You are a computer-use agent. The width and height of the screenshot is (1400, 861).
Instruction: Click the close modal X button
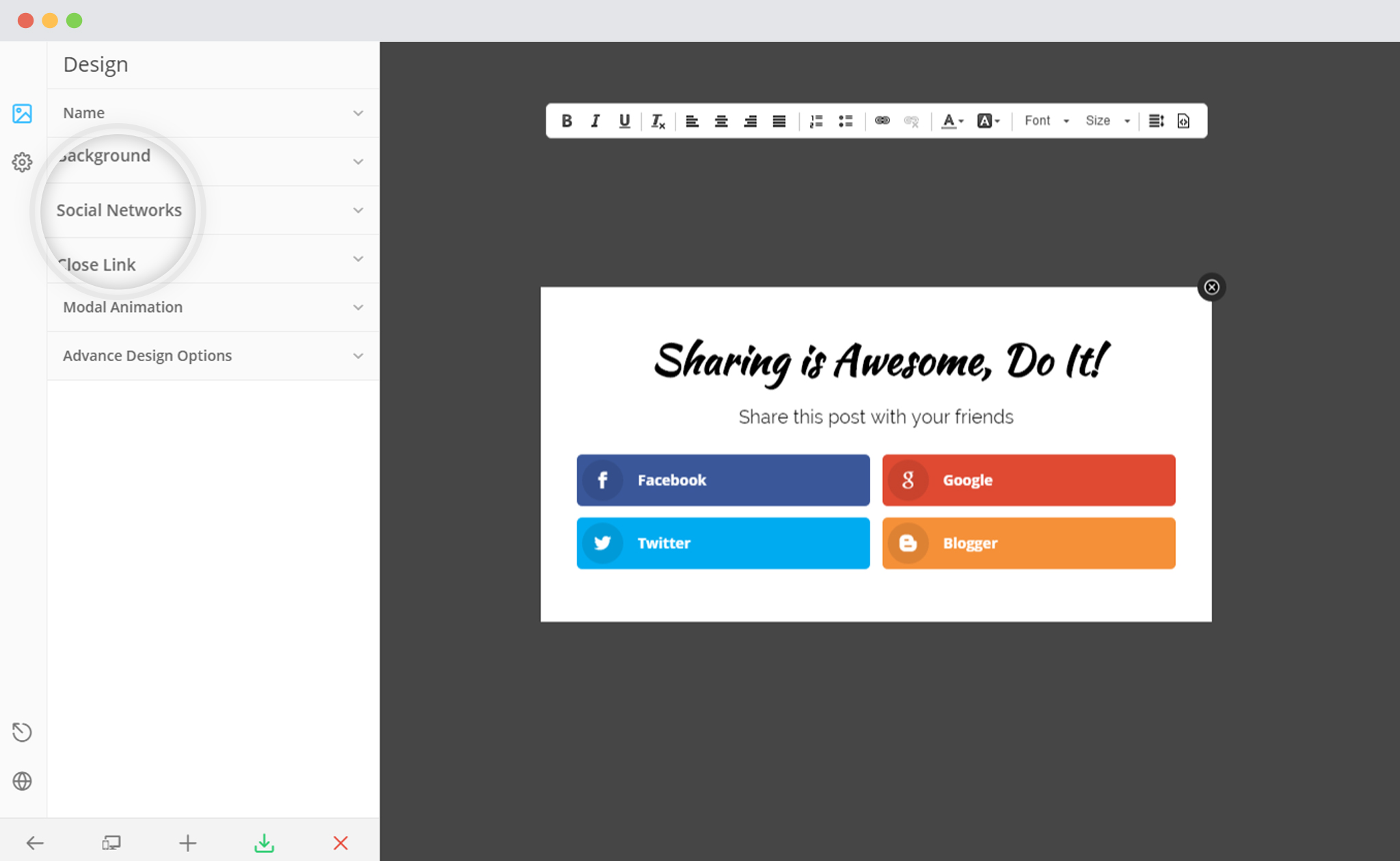click(1212, 287)
